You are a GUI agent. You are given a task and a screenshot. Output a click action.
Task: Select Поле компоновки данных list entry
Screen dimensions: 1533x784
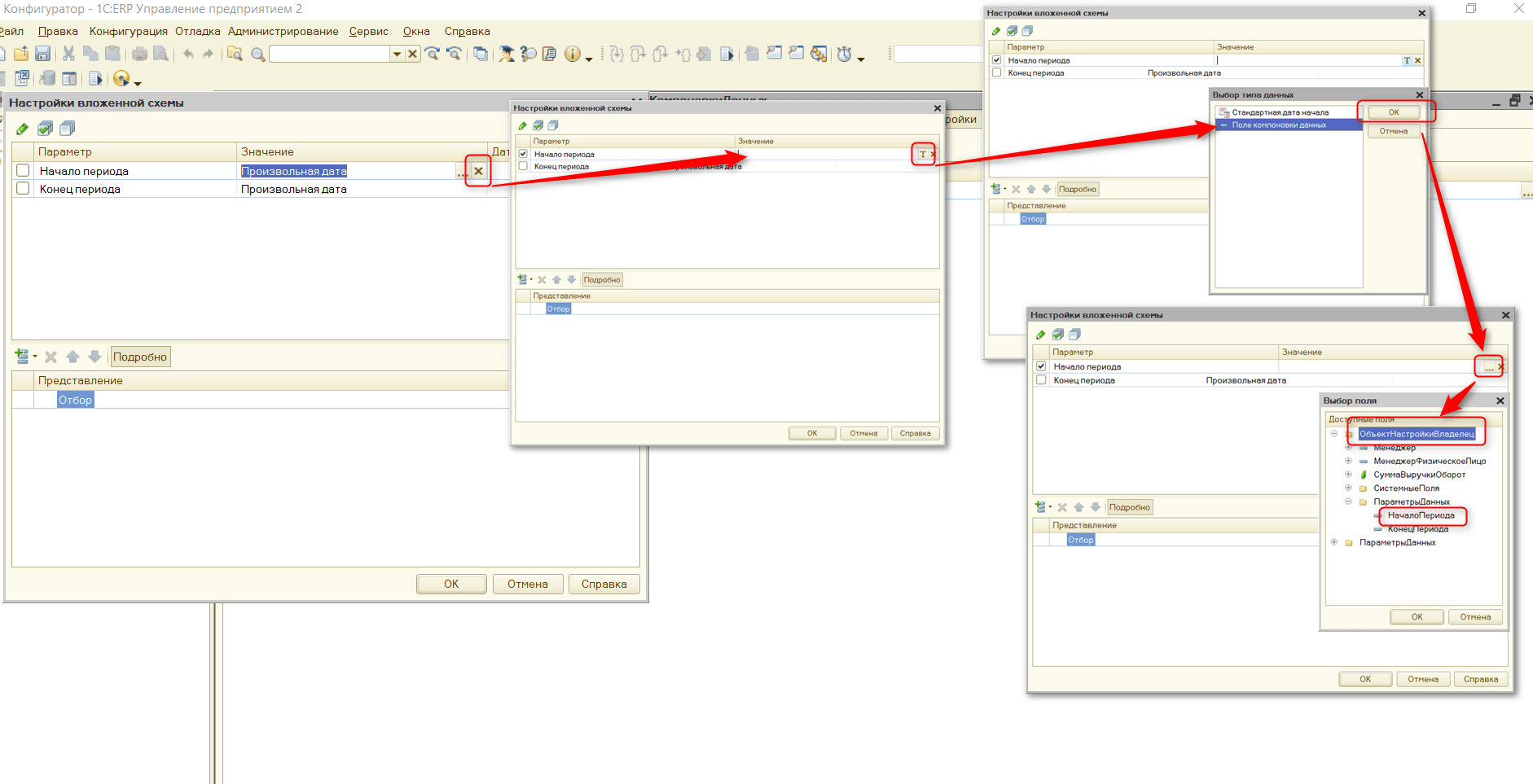click(x=1279, y=125)
